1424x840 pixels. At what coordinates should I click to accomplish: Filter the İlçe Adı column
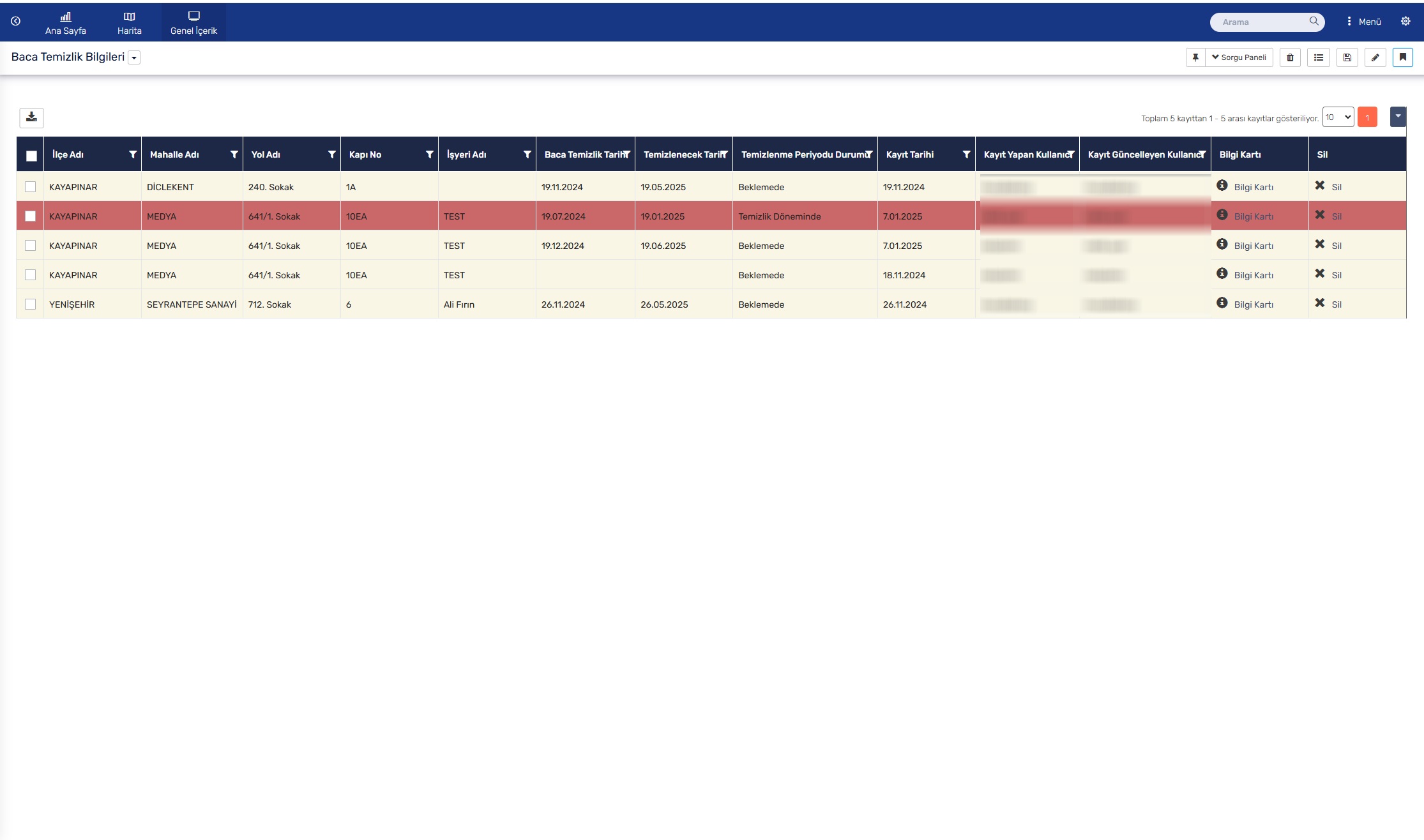133,154
